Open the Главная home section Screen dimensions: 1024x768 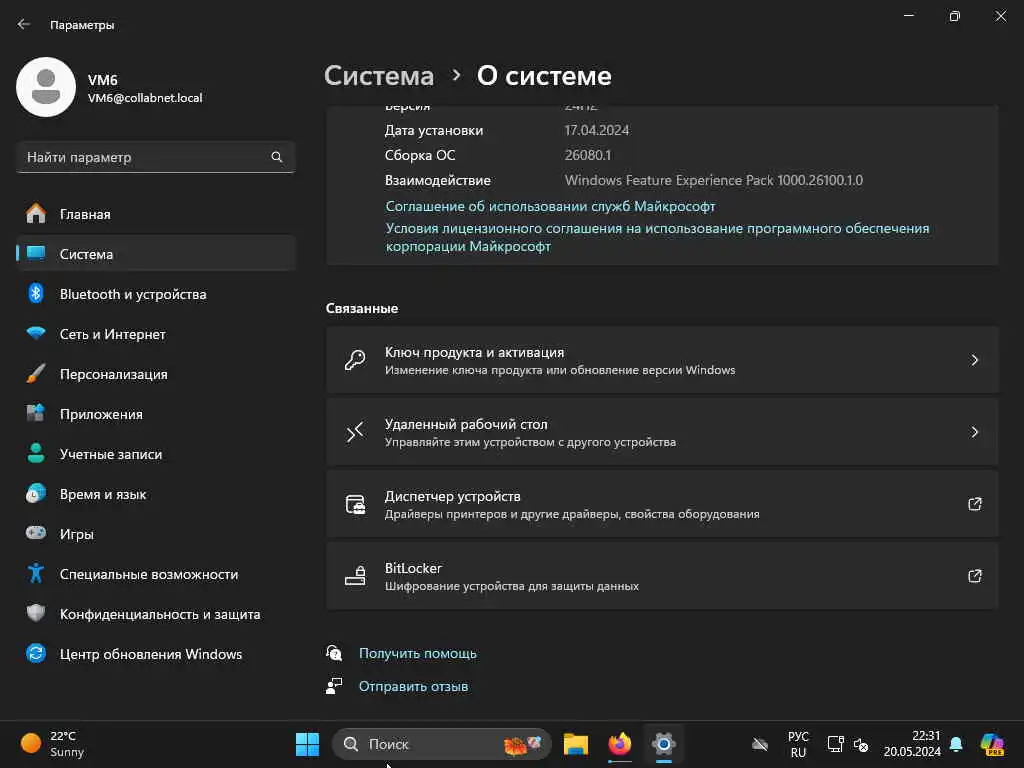(x=155, y=214)
